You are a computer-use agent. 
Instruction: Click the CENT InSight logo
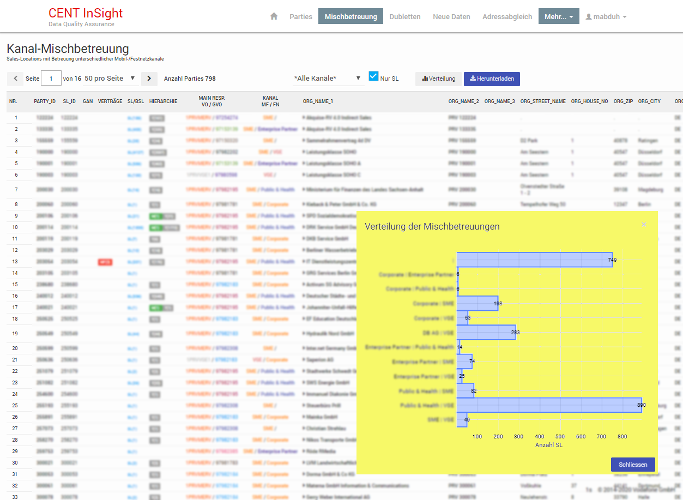(83, 15)
